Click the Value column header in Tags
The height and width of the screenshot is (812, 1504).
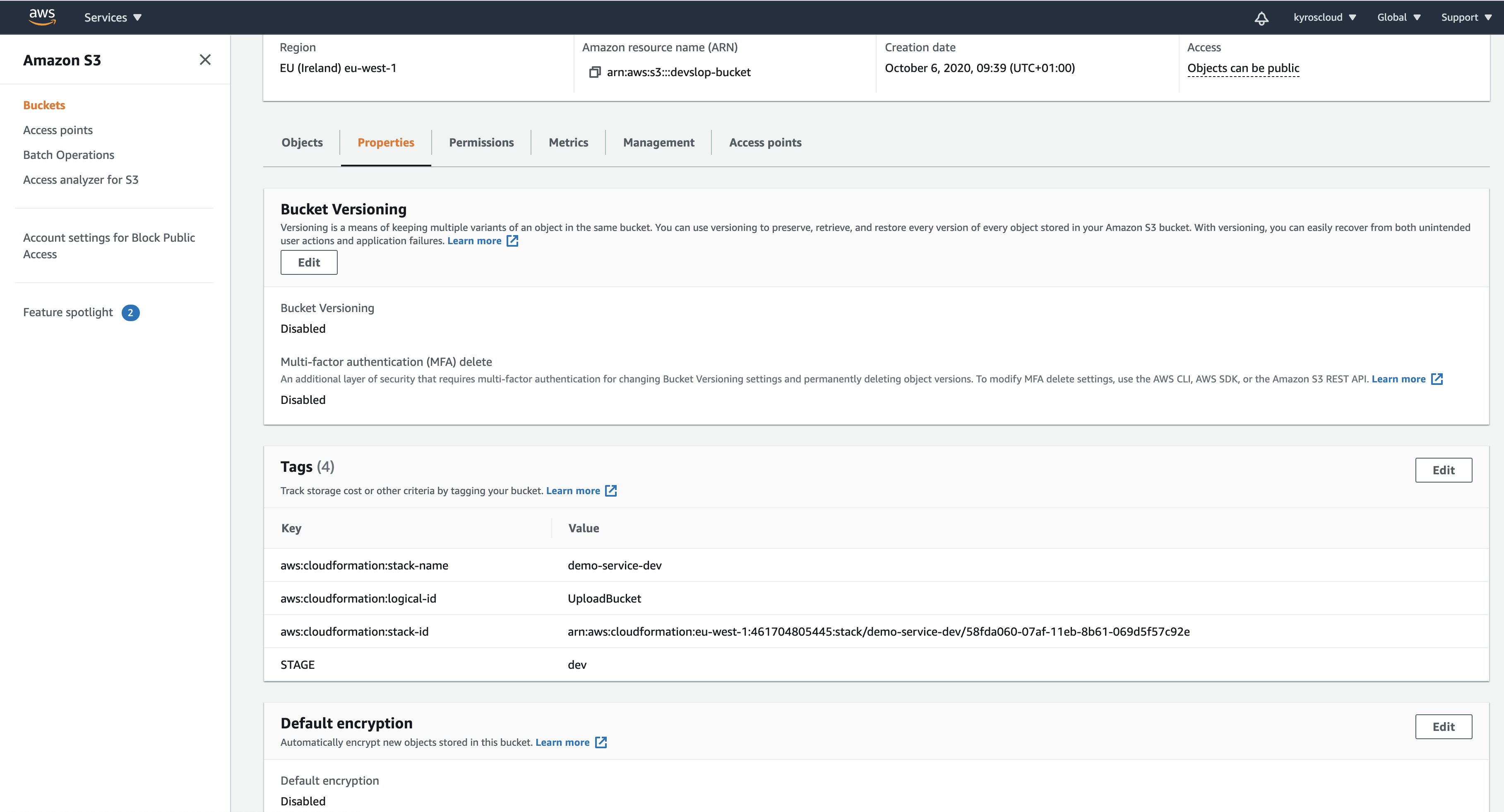(x=584, y=528)
